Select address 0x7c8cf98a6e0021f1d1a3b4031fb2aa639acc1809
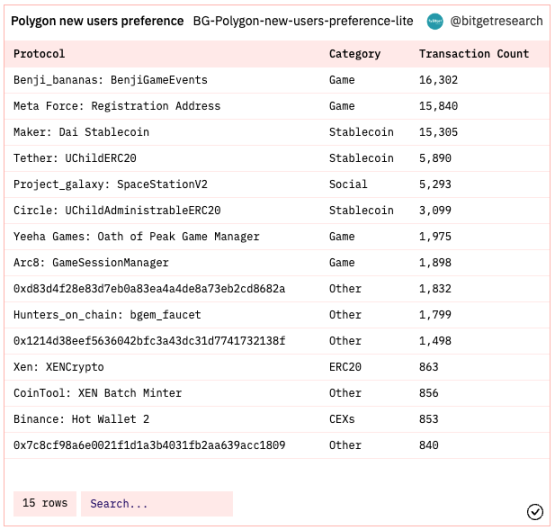 (x=149, y=445)
